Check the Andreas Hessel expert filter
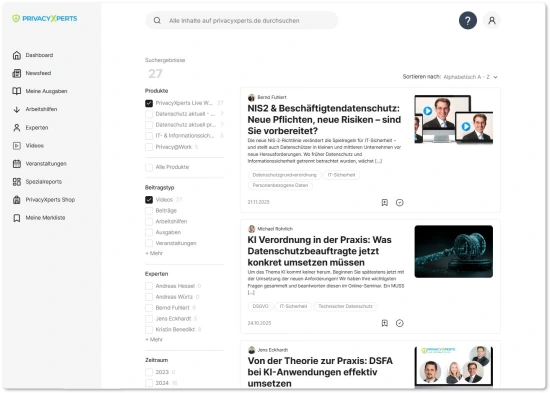 (149, 286)
